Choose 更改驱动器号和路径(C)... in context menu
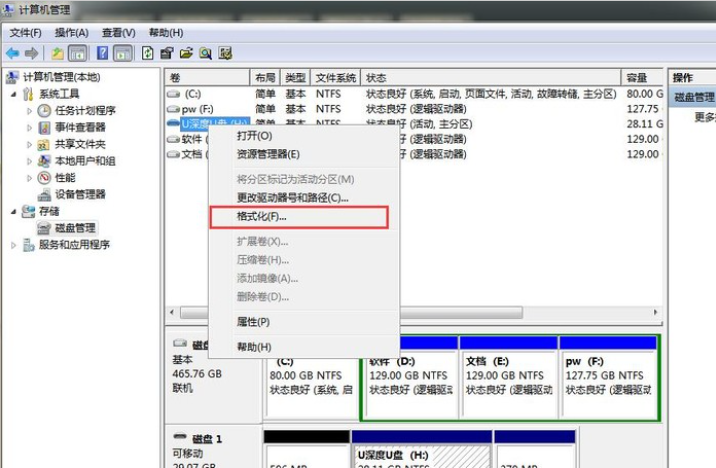This screenshot has width=716, height=468. coord(304,198)
